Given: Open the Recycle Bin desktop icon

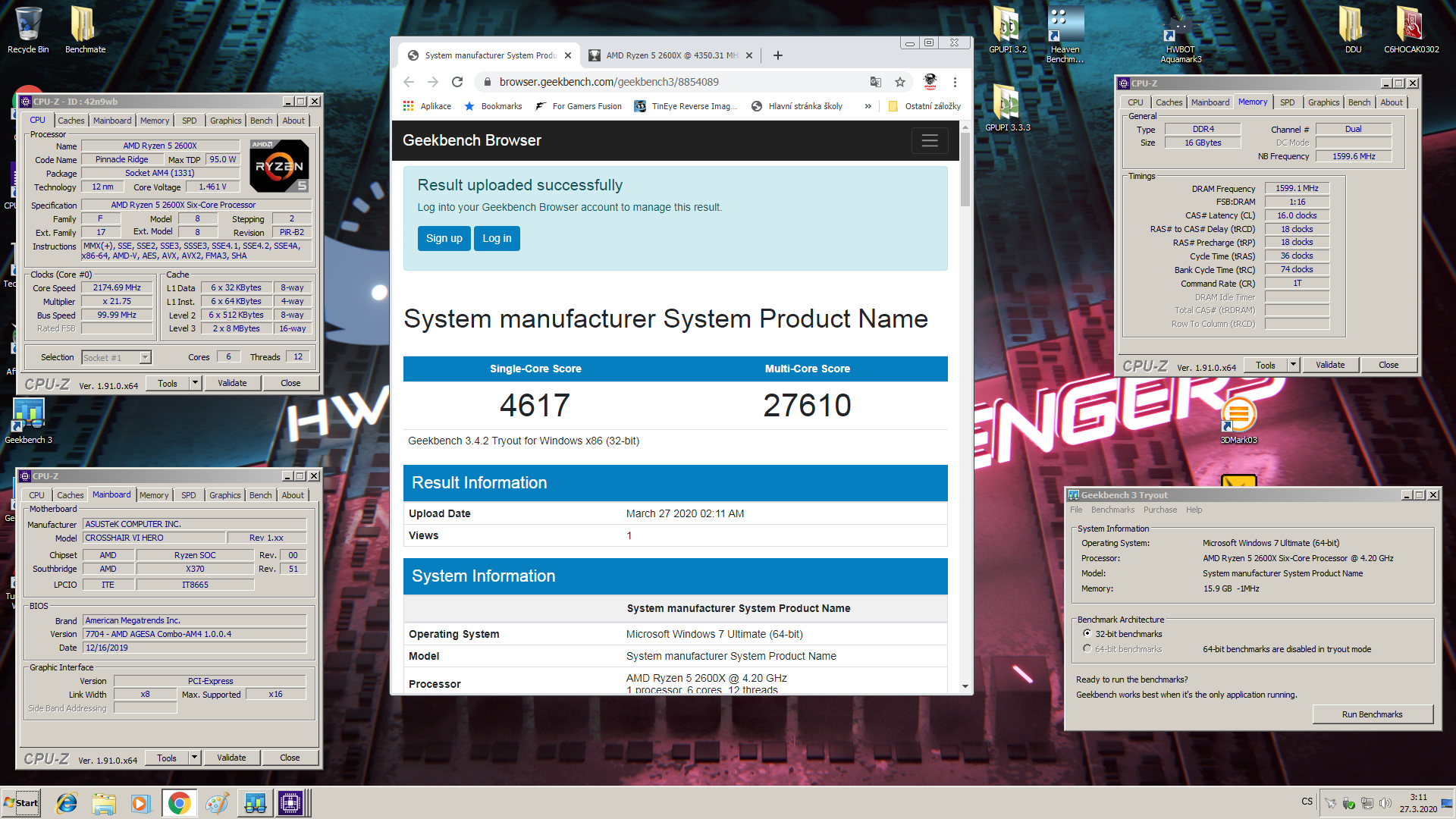Looking at the screenshot, I should 28,30.
